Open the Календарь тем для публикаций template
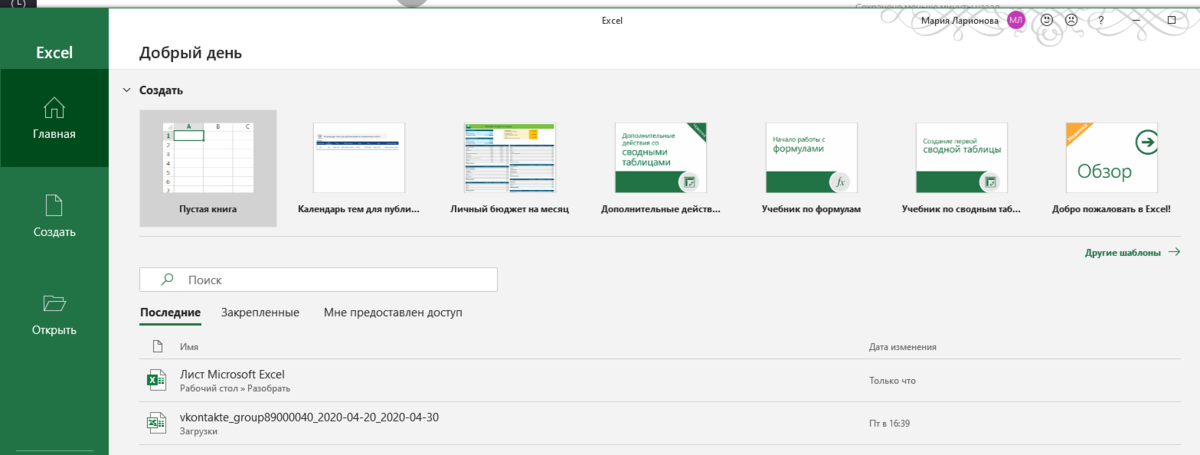1200x455 pixels. pos(359,168)
